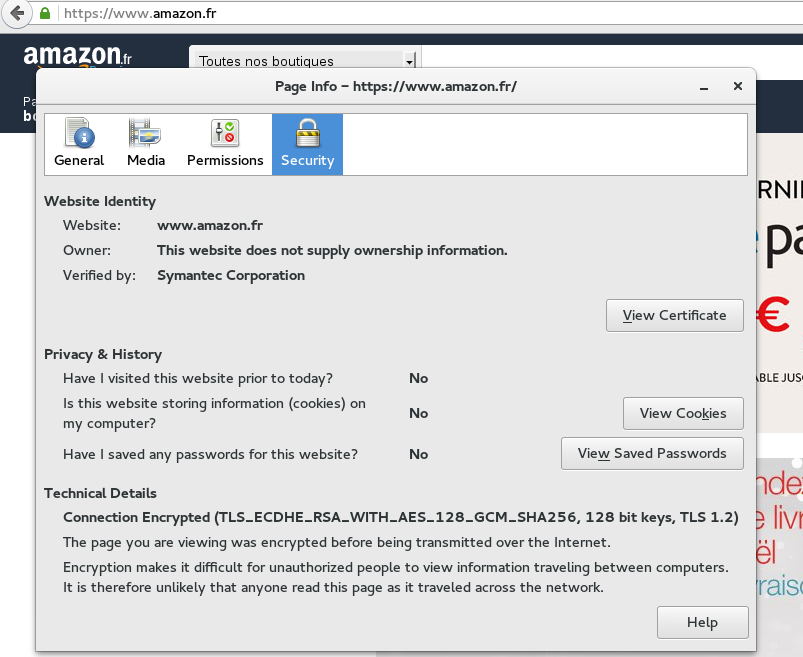Open View Cookies
The image size is (803, 657).
683,413
